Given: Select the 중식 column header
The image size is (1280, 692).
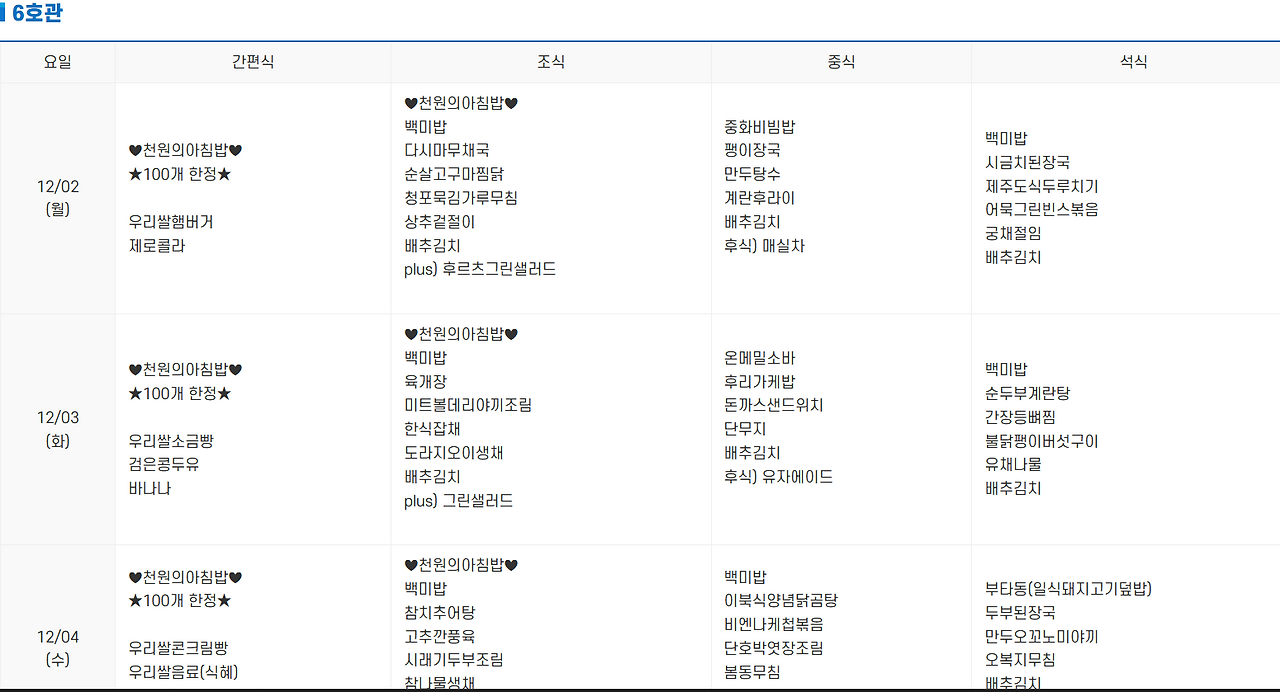Looking at the screenshot, I should point(840,61).
